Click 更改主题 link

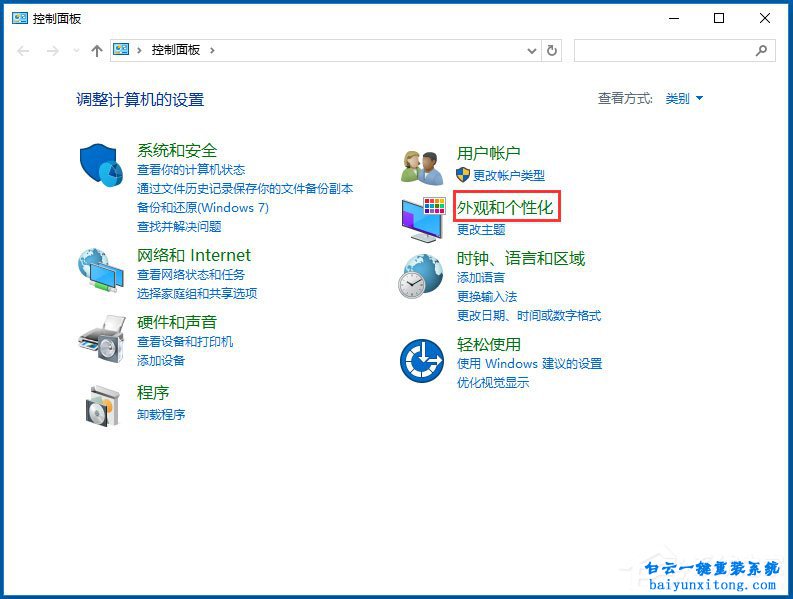[x=481, y=230]
